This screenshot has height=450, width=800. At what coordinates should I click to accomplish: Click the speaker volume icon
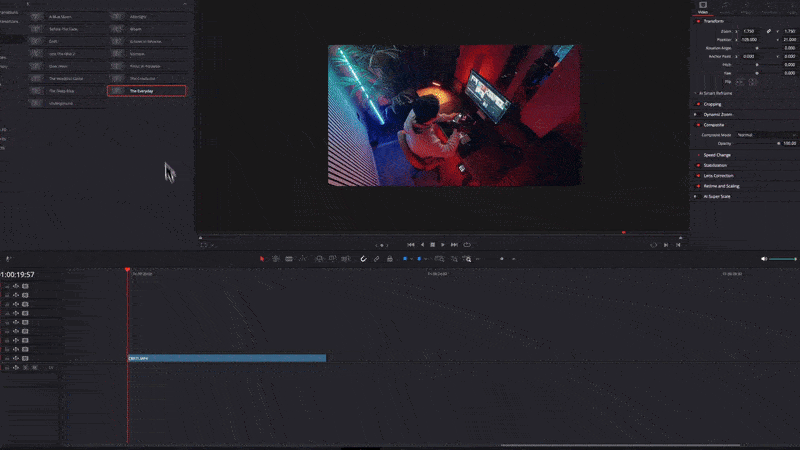[x=764, y=259]
